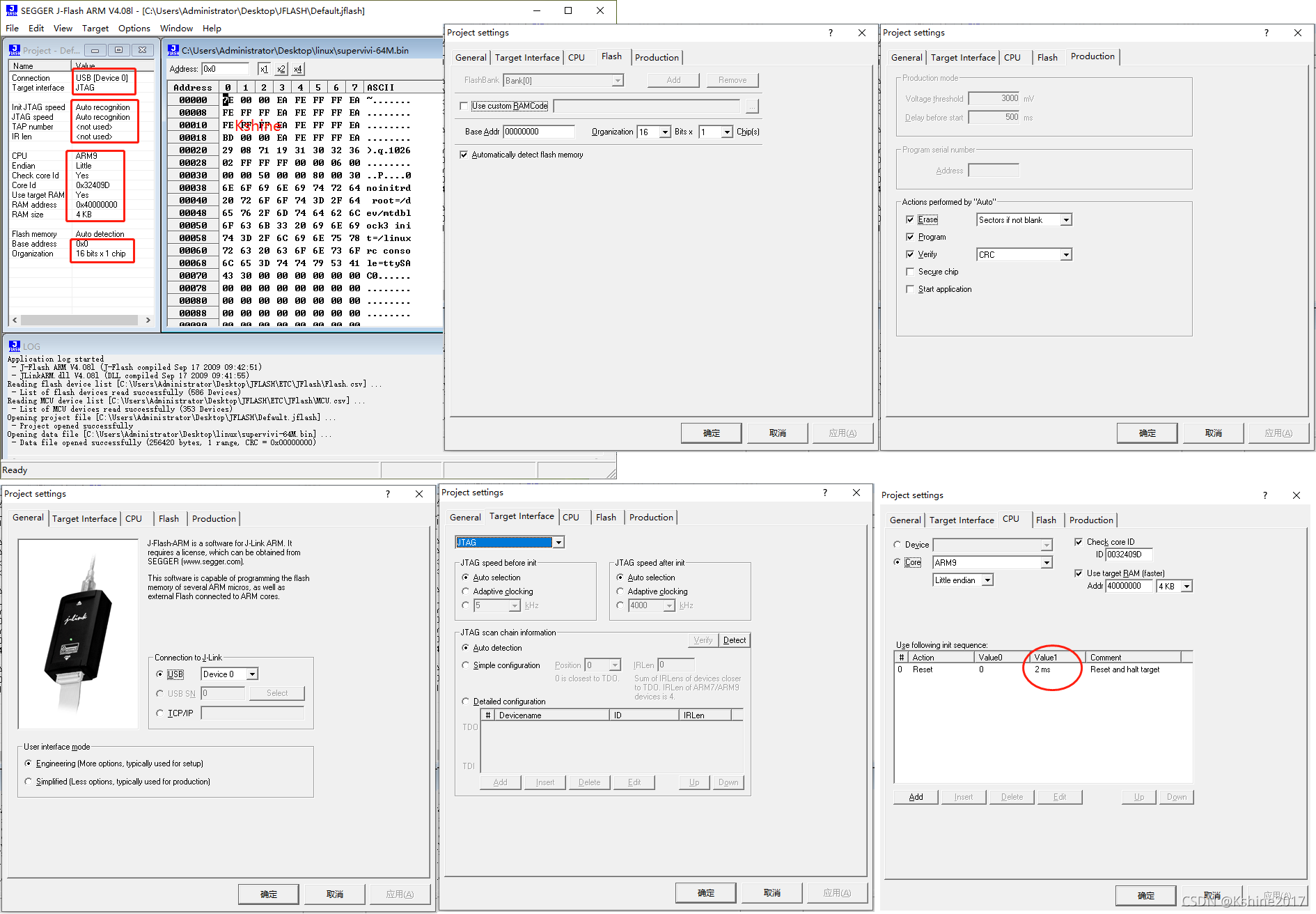Click help question mark in Production settings dialog
The image size is (1316, 914).
1266,33
